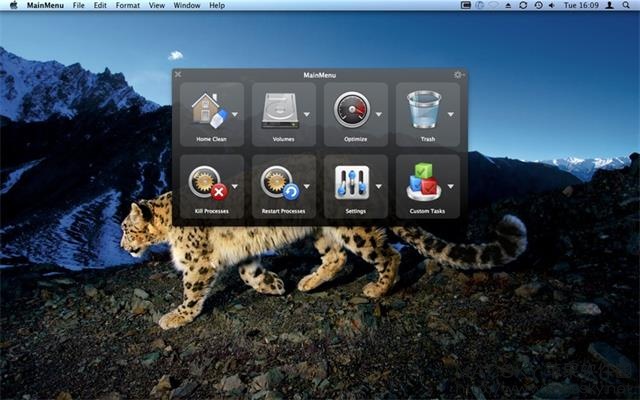Click the Kill Processes label
Image resolution: width=640 pixels, height=400 pixels.
tap(211, 211)
